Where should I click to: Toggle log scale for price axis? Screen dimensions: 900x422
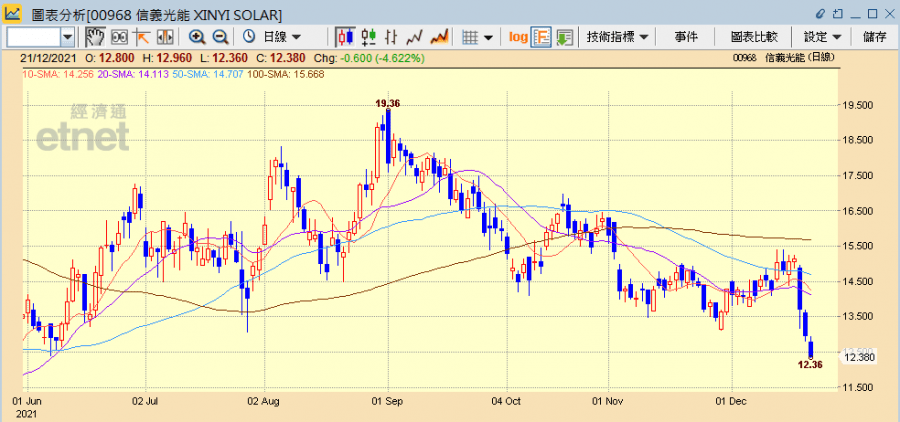[518, 37]
